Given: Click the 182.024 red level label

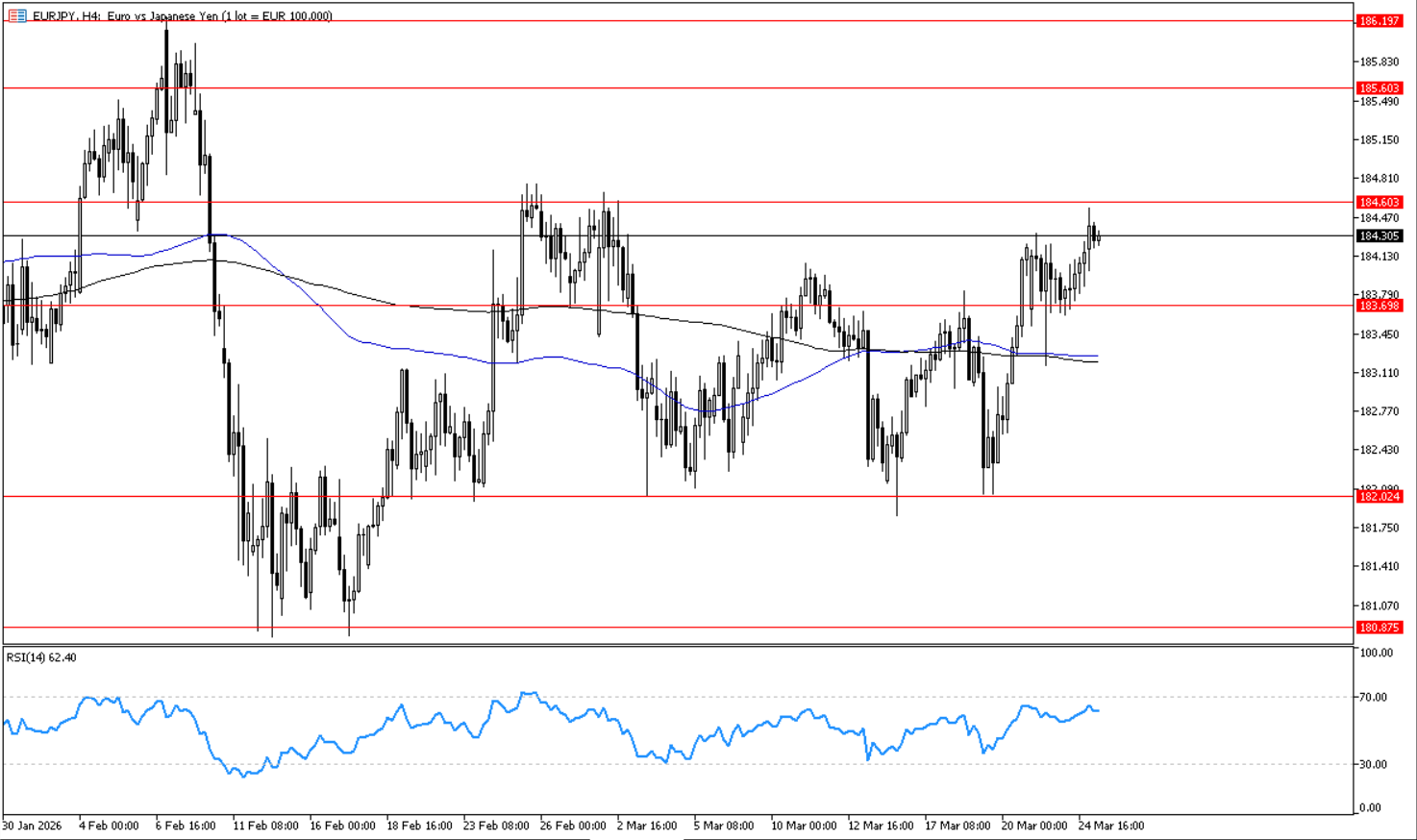Looking at the screenshot, I should coord(1379,497).
